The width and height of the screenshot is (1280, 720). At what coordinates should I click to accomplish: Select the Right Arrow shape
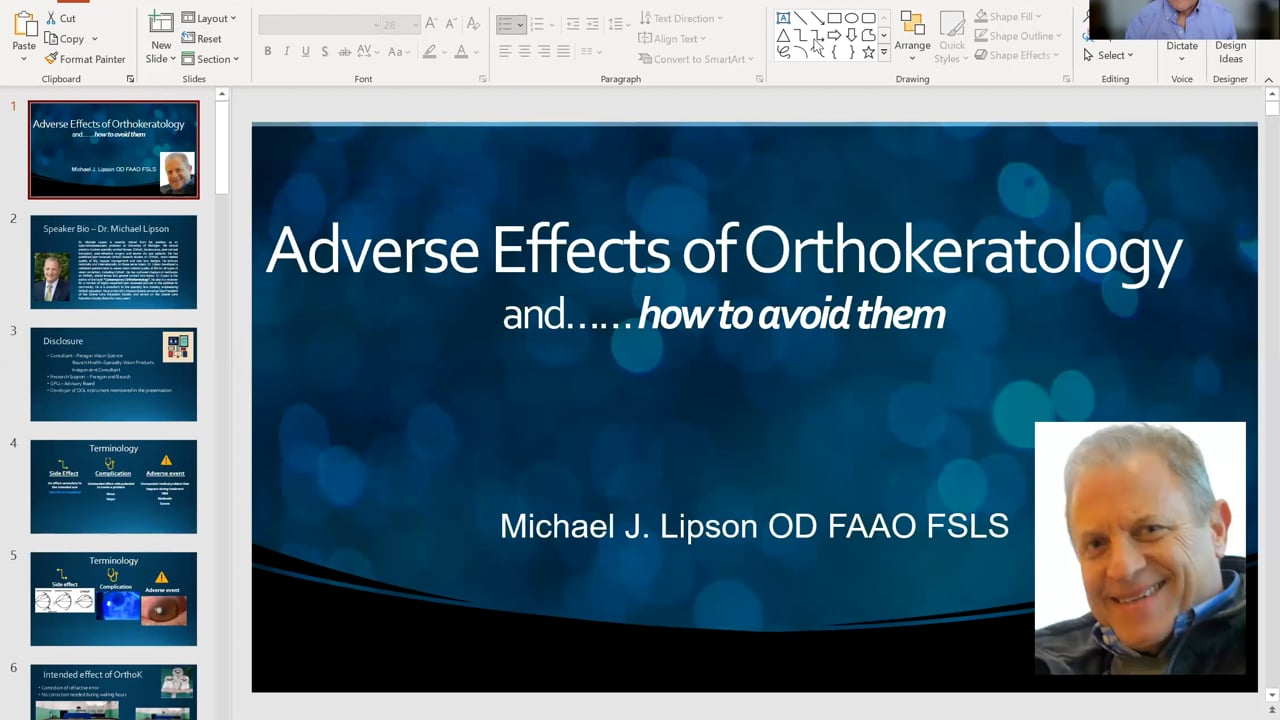coord(834,35)
